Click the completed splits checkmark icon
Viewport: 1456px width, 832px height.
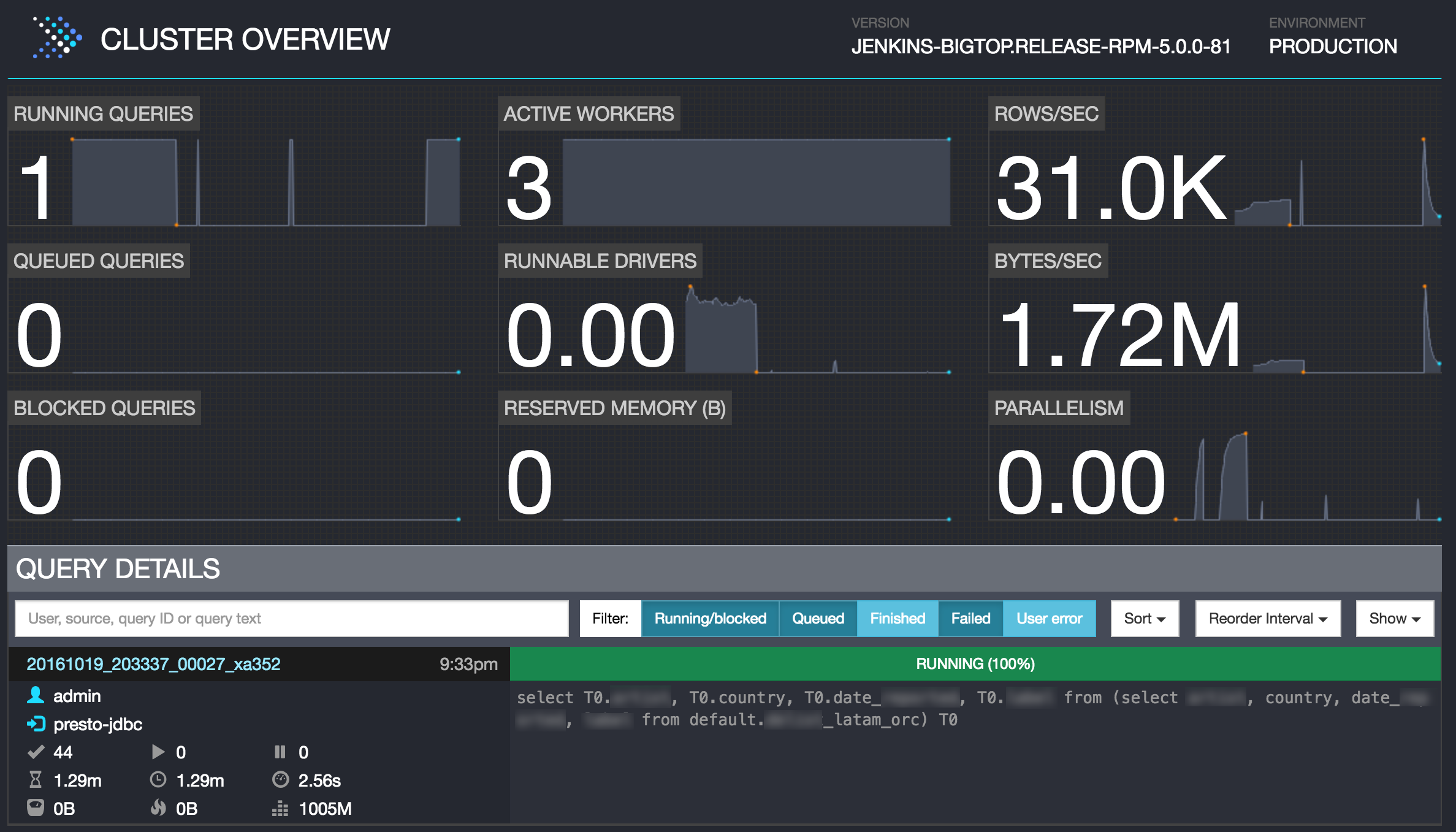point(36,752)
